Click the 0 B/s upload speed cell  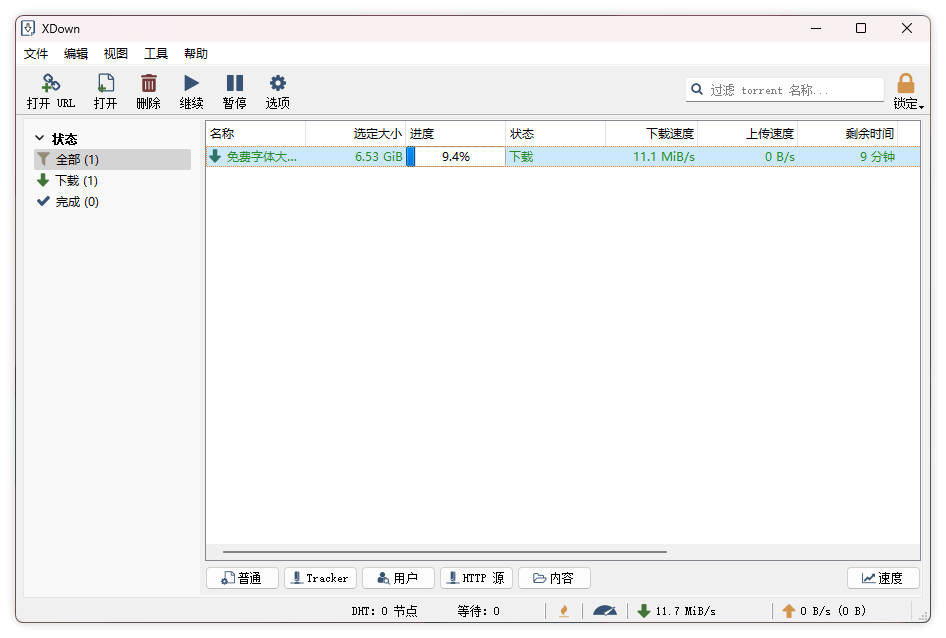pos(779,156)
